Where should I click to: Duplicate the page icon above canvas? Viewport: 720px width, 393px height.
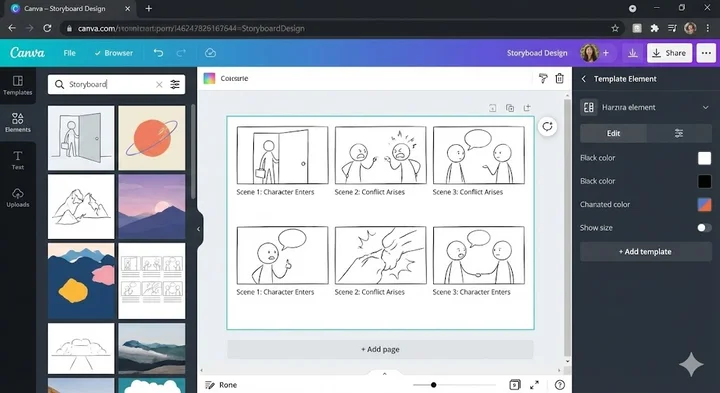(510, 108)
